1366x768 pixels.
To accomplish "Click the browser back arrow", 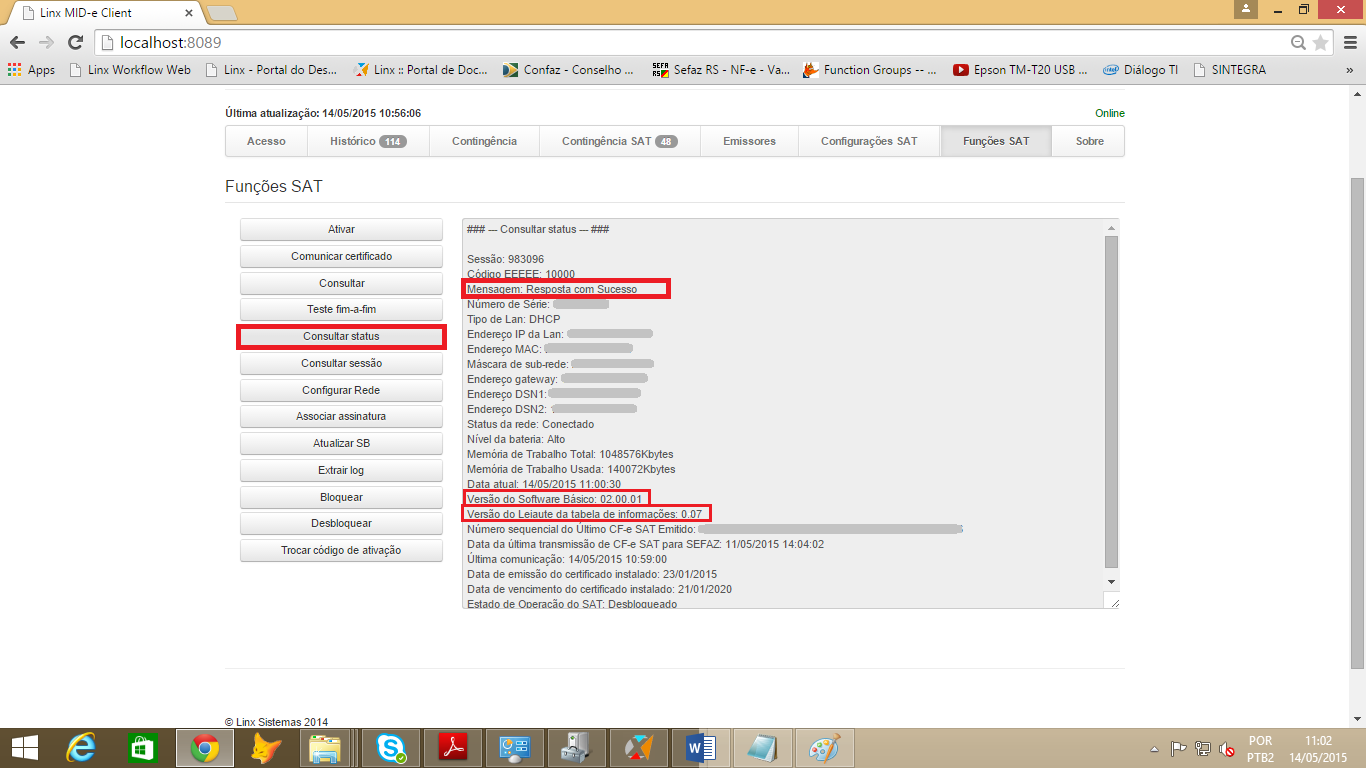I will tap(16, 42).
